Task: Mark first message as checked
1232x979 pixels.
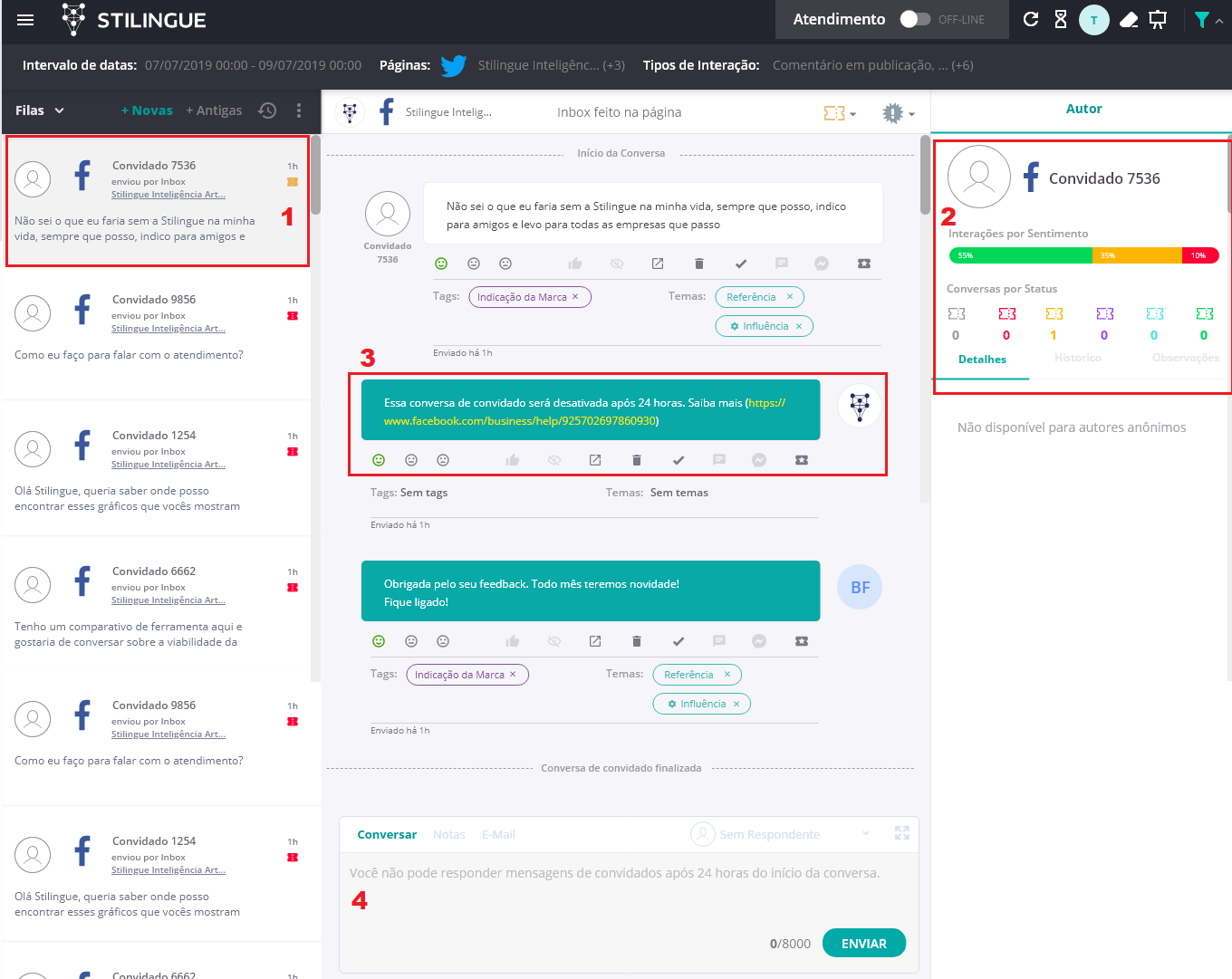Action: pos(741,264)
